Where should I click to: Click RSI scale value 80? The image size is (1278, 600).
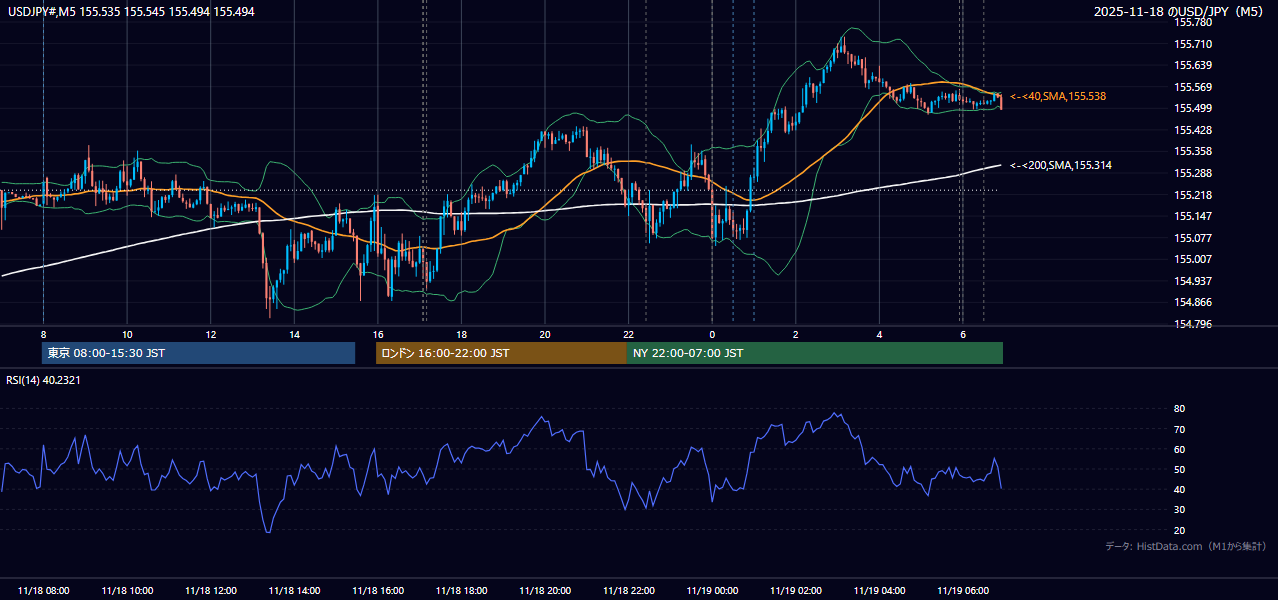[x=1180, y=409]
